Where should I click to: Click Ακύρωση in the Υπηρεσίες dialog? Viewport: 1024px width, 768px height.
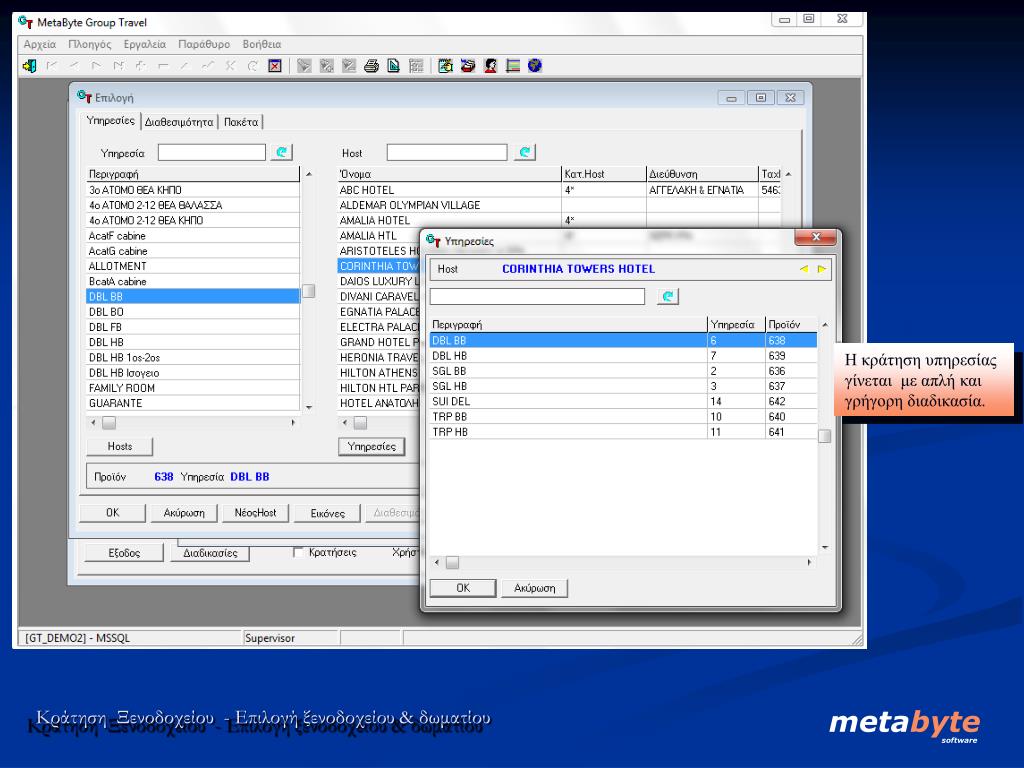[534, 588]
